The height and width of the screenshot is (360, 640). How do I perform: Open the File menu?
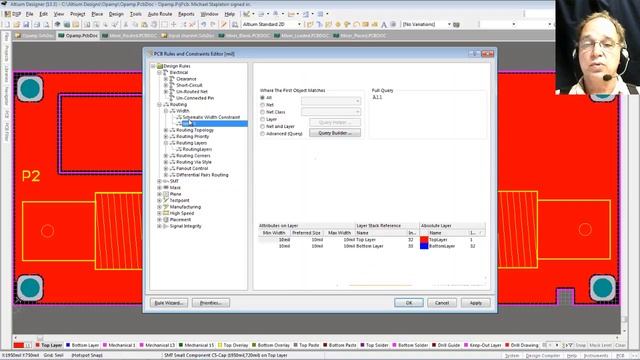pos(29,14)
